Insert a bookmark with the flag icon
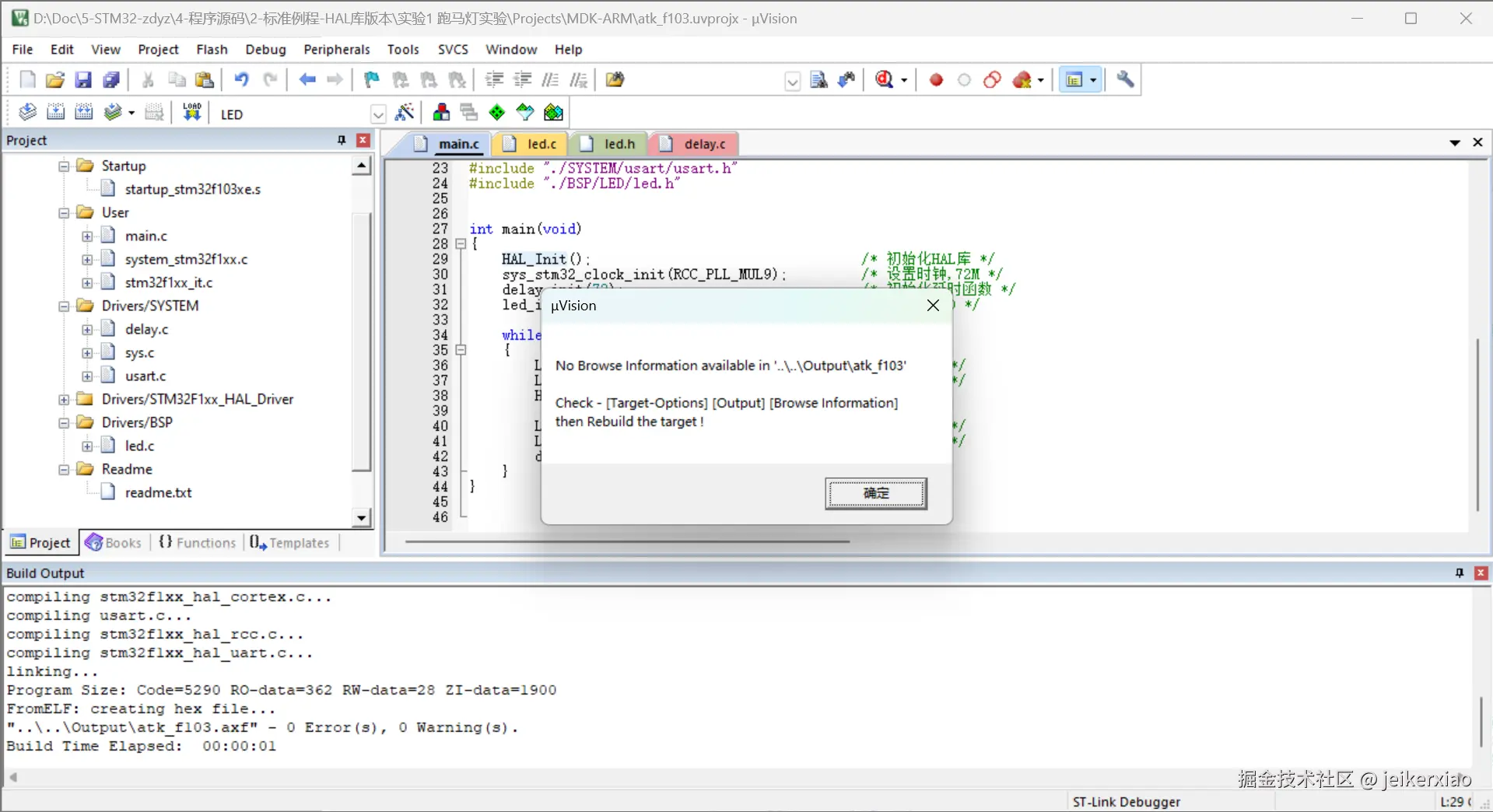Viewport: 1493px width, 812px height. pos(372,80)
